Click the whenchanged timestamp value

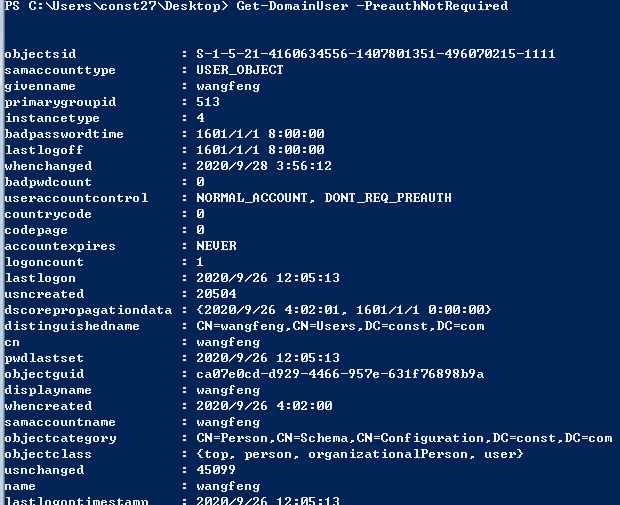pos(264,166)
